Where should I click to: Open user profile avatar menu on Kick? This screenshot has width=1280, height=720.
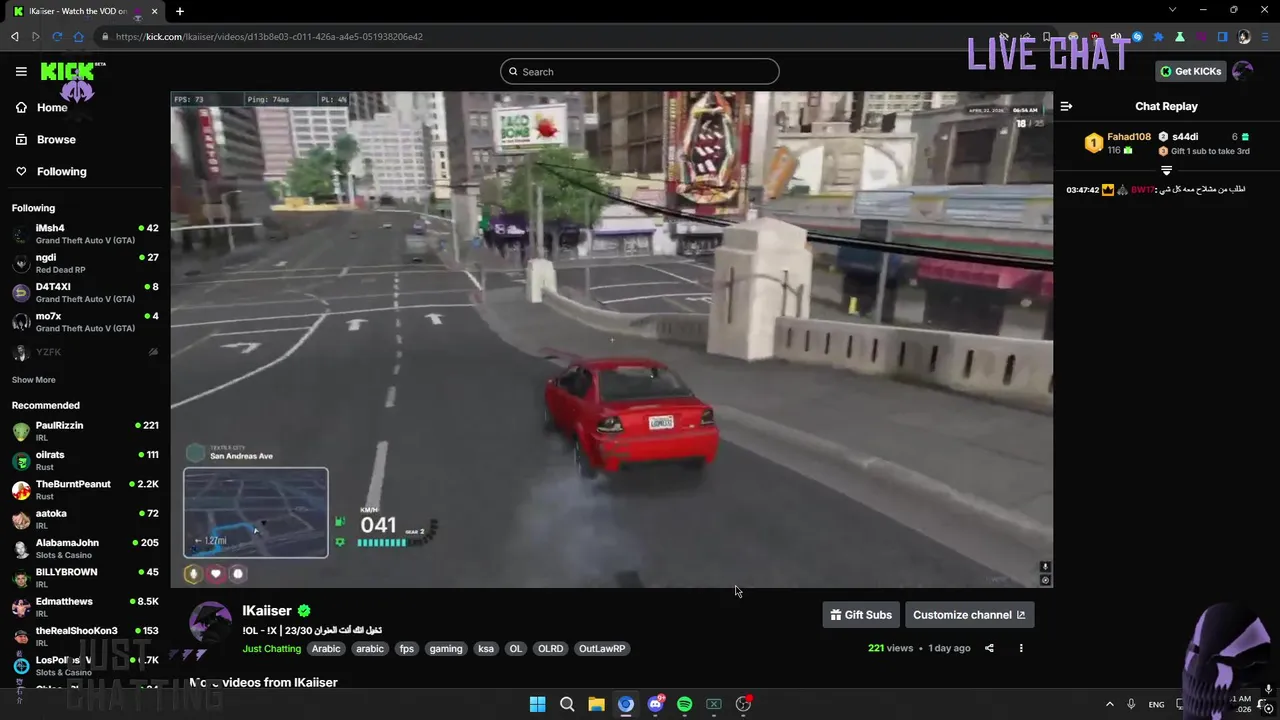(x=1243, y=71)
